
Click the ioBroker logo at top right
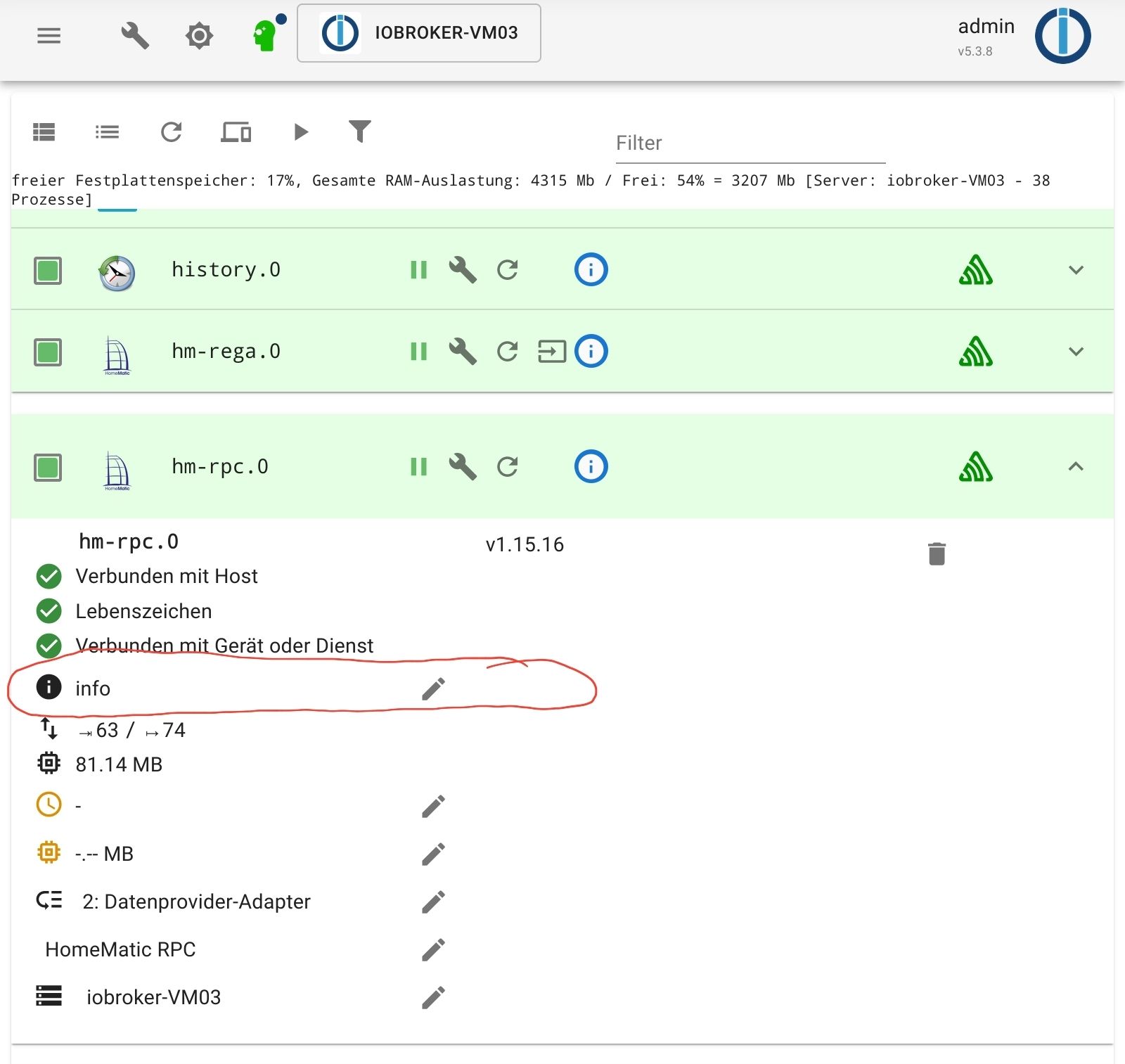[1062, 35]
